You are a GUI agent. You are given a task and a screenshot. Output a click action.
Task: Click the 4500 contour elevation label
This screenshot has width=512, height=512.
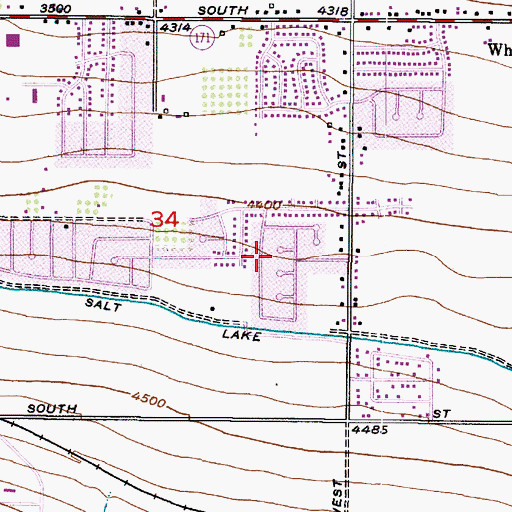(149, 399)
